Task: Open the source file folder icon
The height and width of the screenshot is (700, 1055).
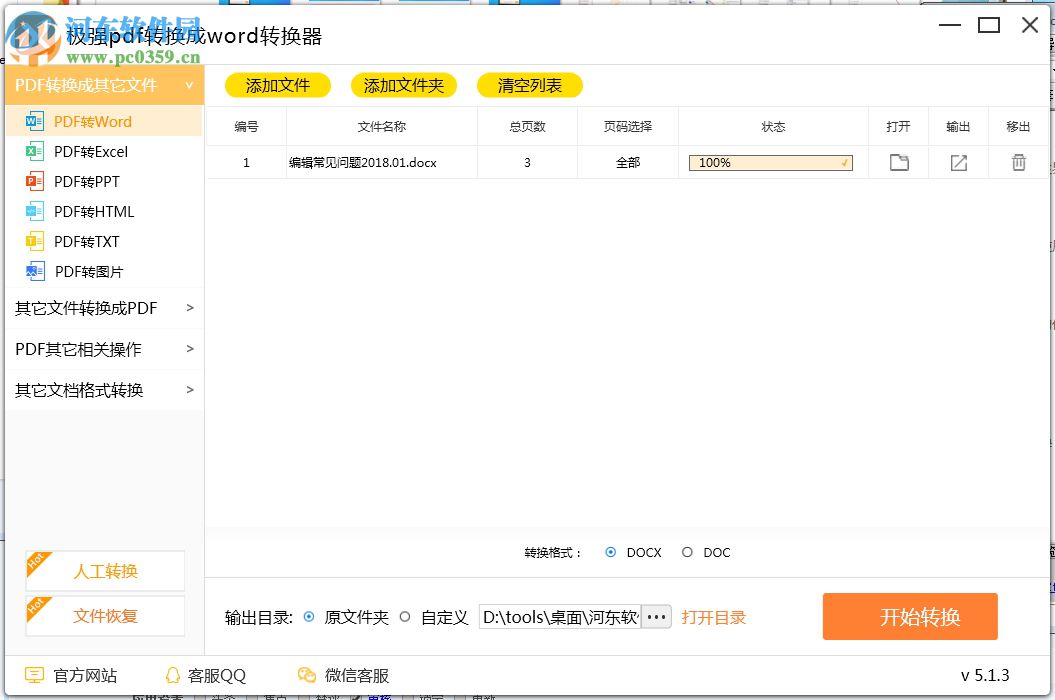Action: pyautogui.click(x=898, y=162)
